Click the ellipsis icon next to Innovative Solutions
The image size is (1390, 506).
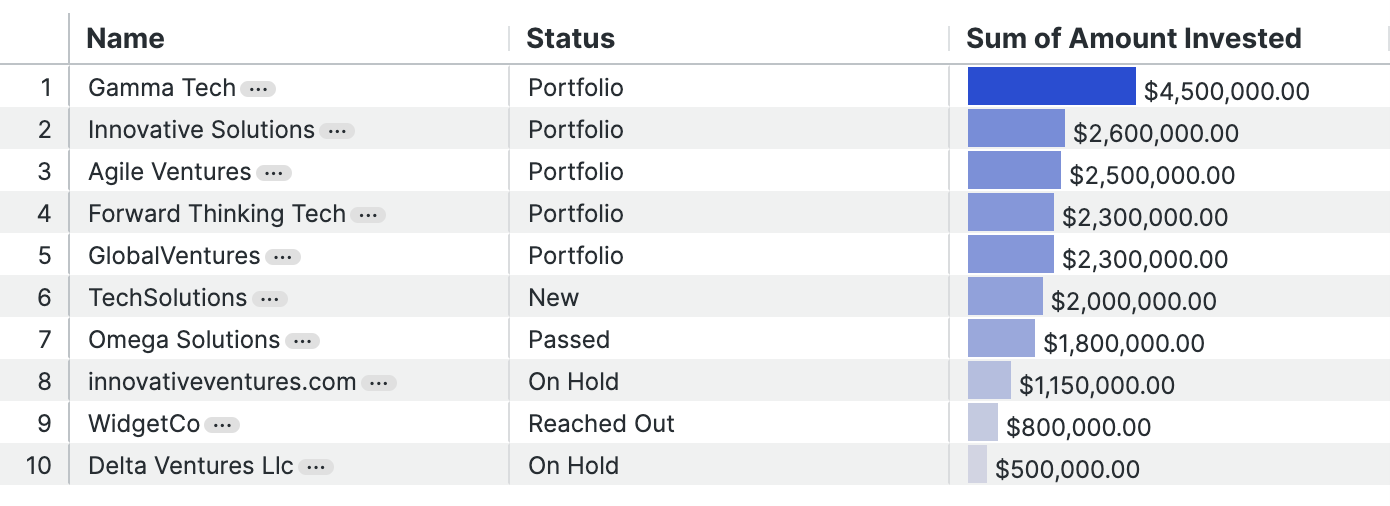337,131
